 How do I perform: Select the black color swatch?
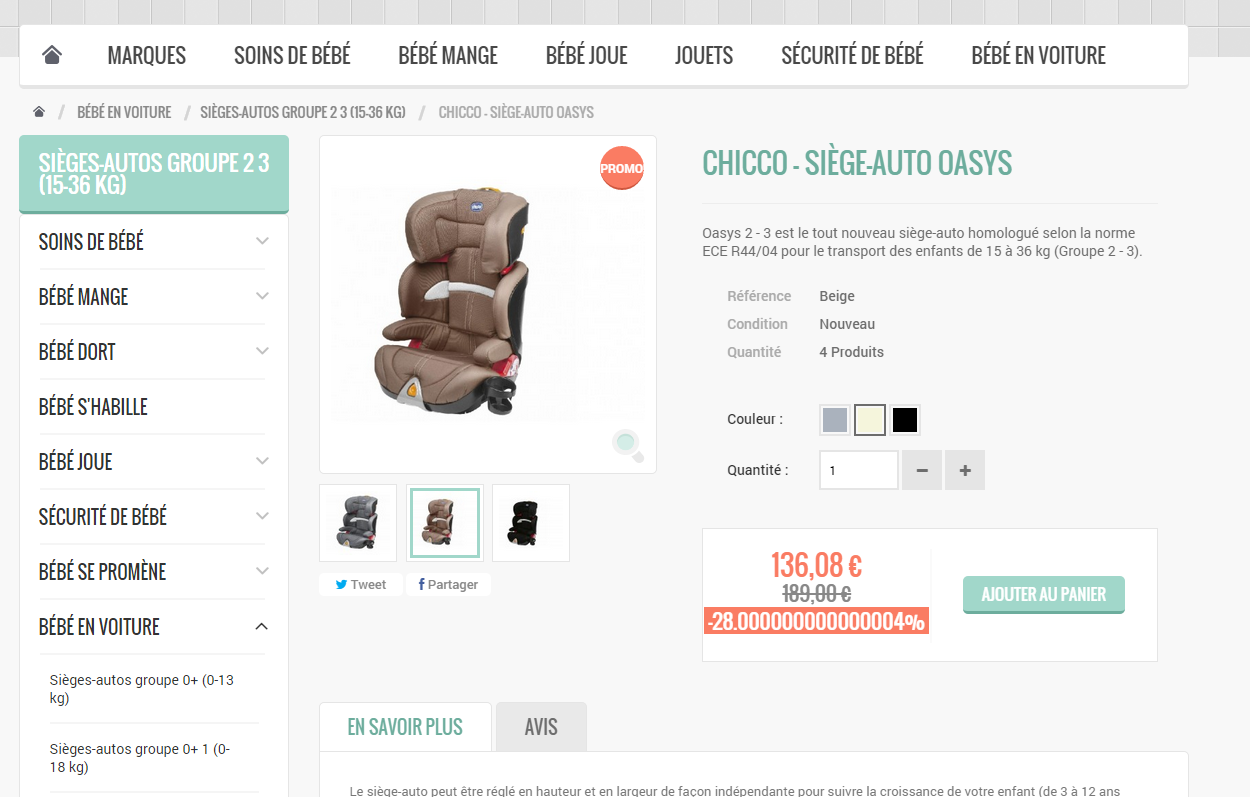pyautogui.click(x=905, y=420)
